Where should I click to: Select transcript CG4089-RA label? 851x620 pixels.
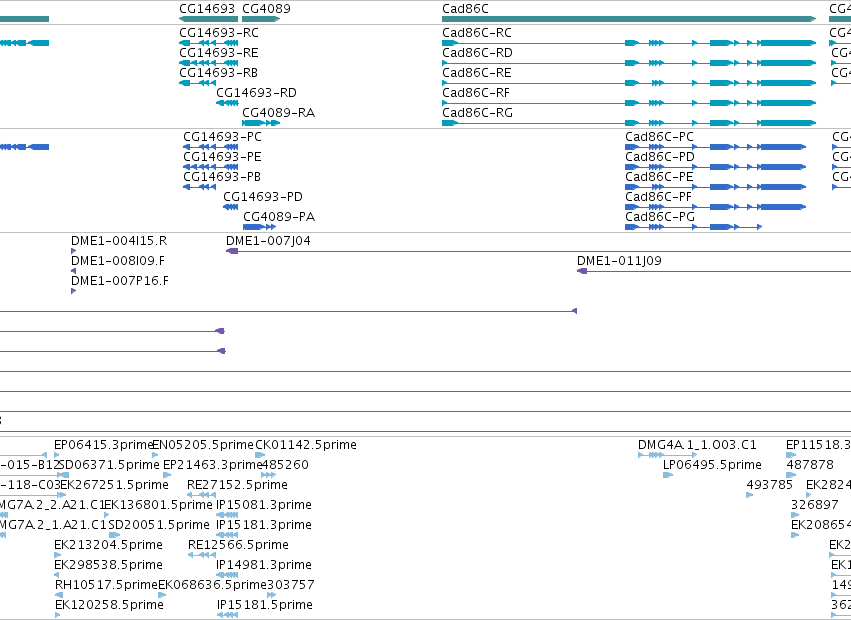(x=278, y=112)
